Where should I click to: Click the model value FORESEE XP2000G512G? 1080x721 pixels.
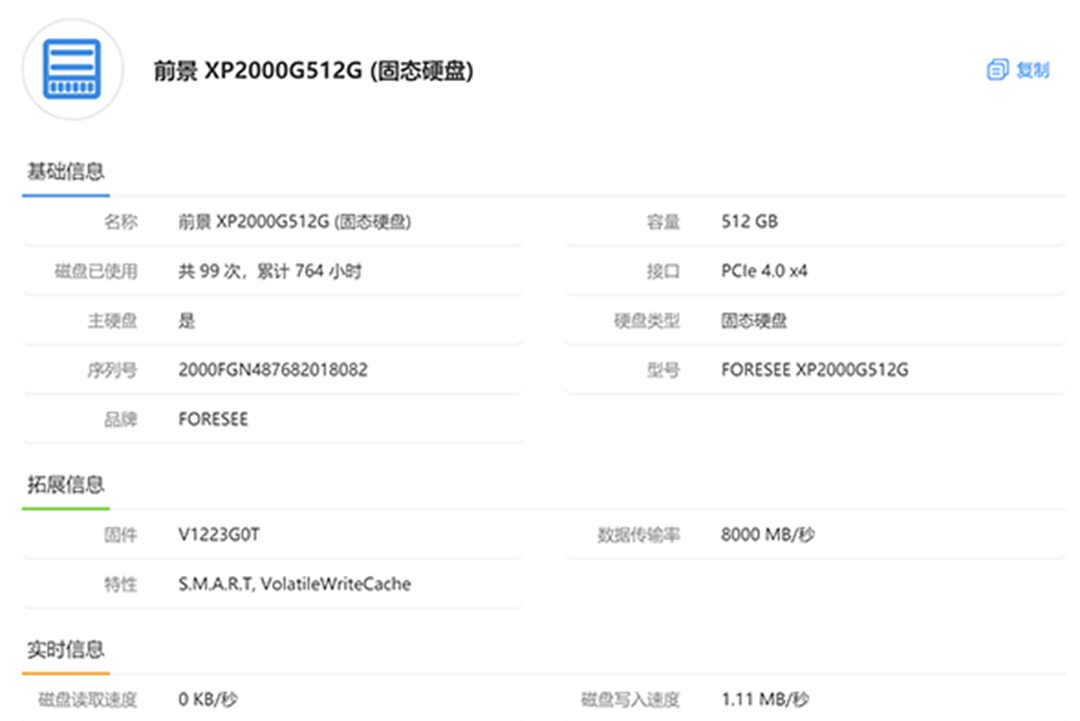click(814, 370)
